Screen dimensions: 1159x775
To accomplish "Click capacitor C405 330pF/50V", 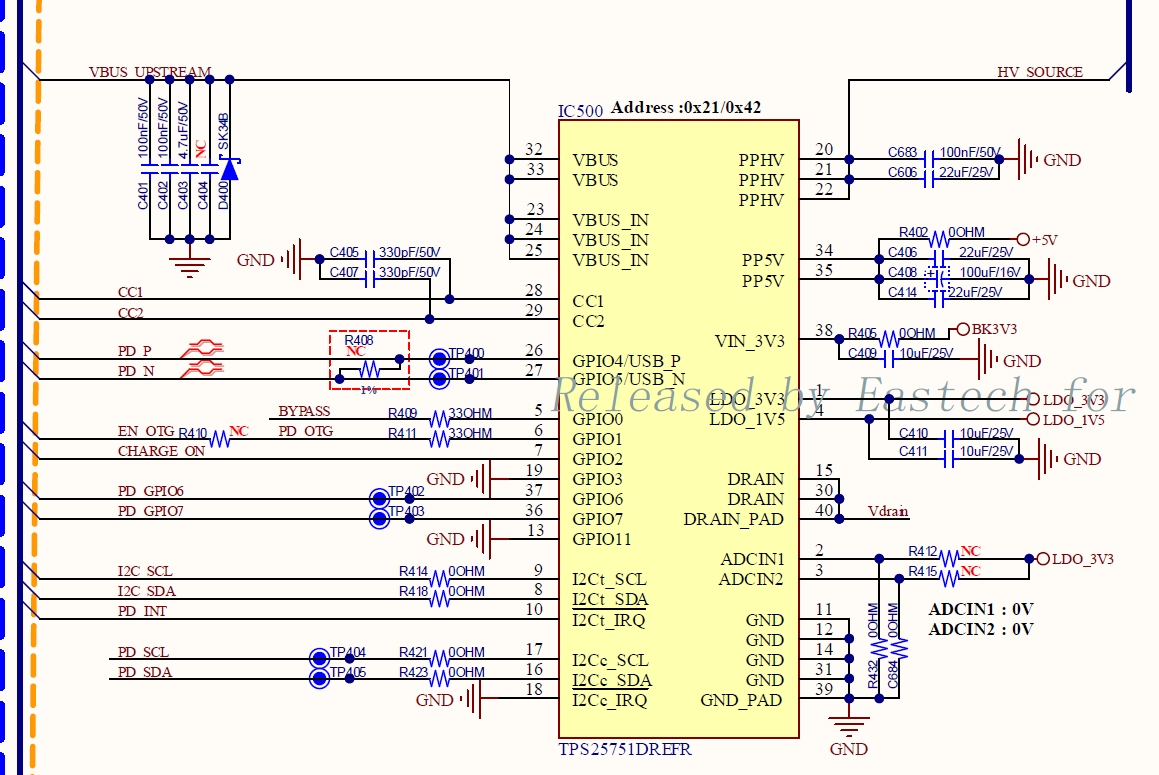I will (370, 260).
